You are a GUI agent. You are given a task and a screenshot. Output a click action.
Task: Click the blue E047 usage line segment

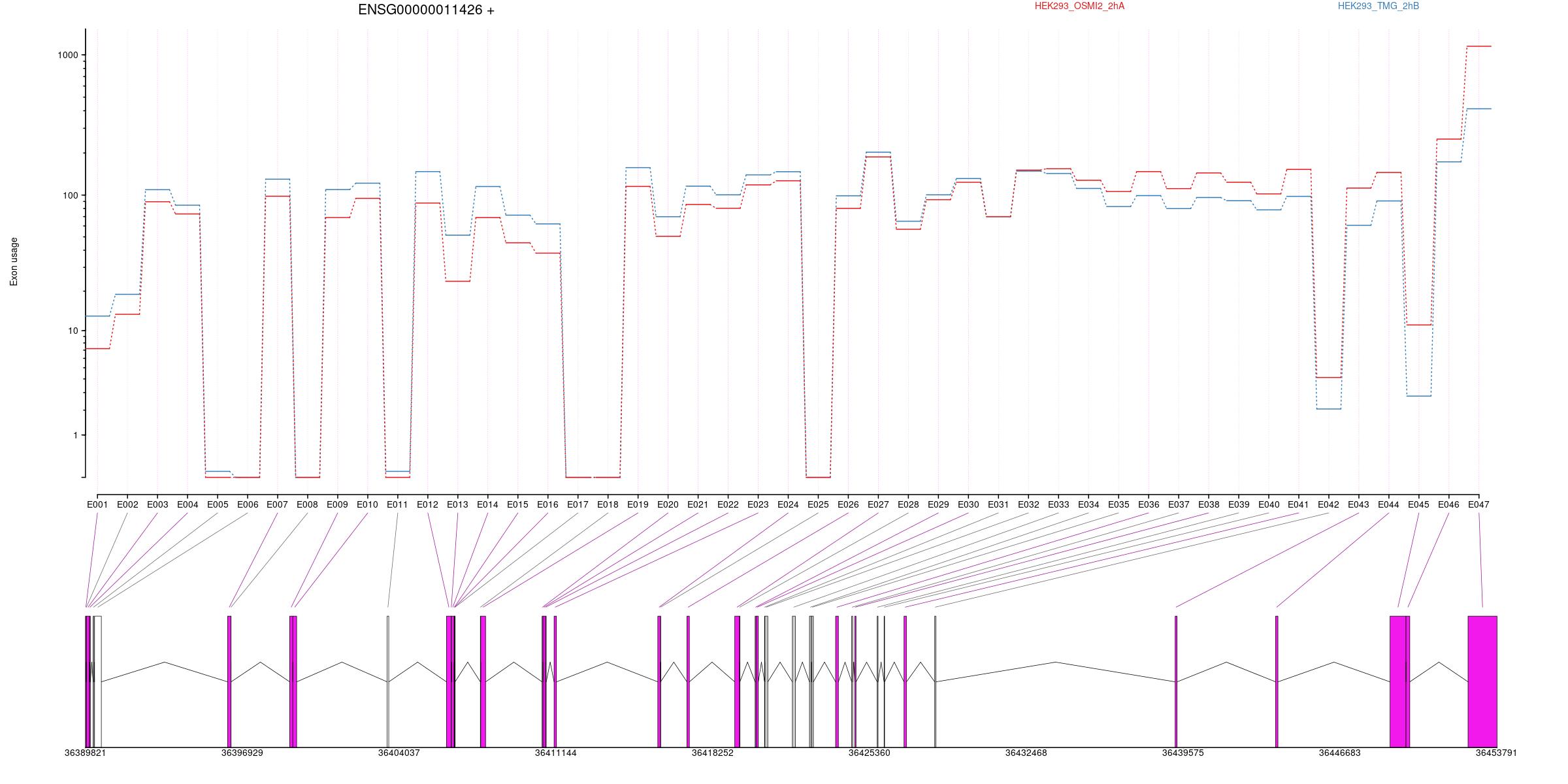tap(1478, 108)
